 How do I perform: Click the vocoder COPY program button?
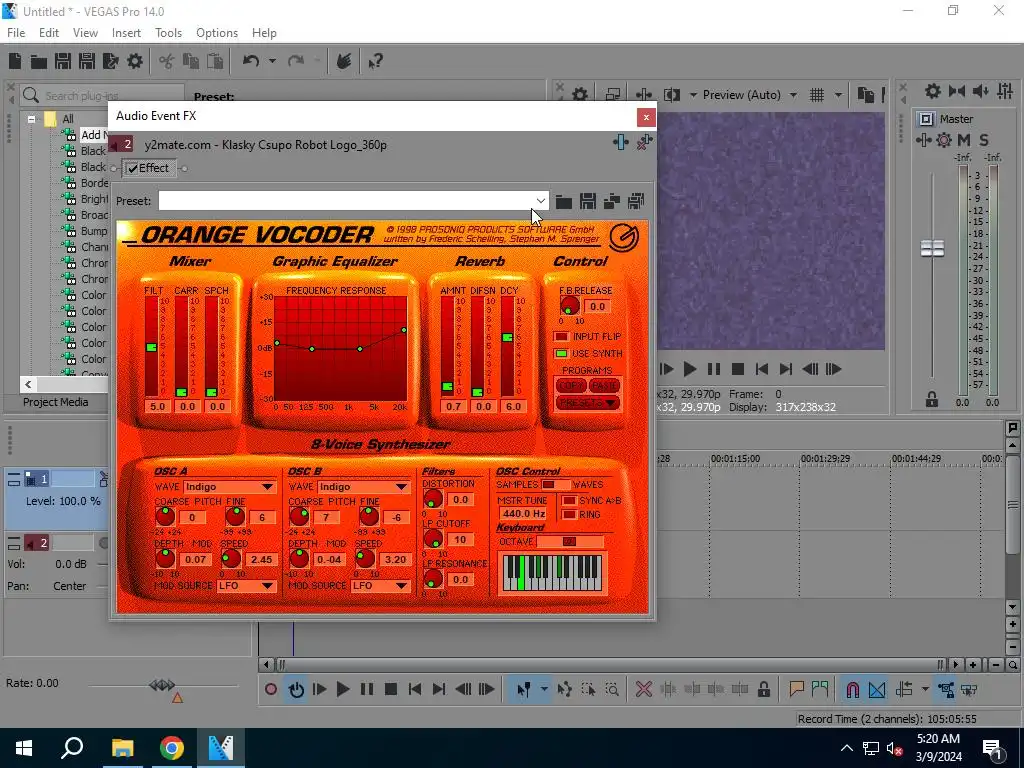(x=571, y=386)
